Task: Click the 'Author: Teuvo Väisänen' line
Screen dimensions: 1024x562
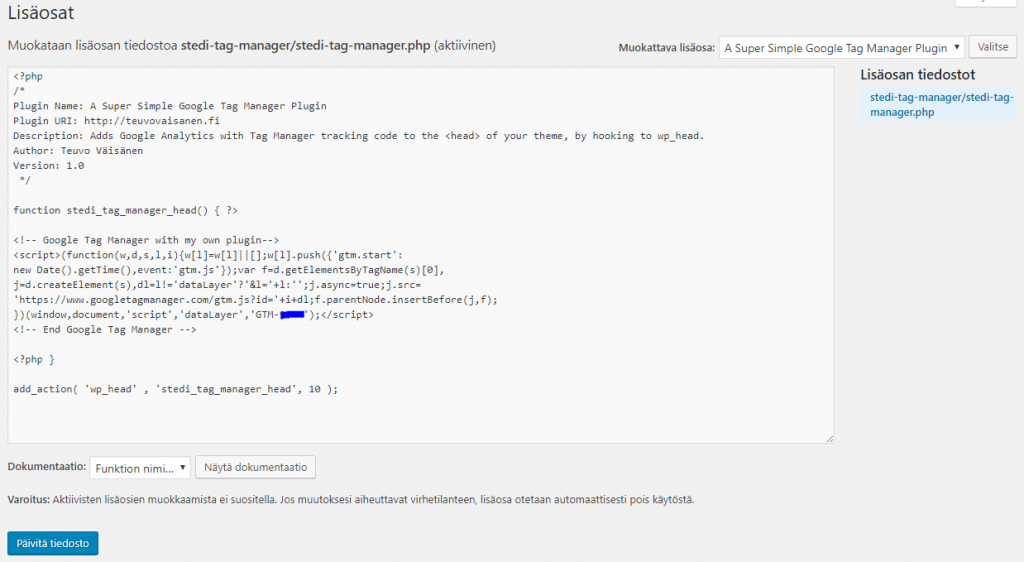Action: coord(78,151)
